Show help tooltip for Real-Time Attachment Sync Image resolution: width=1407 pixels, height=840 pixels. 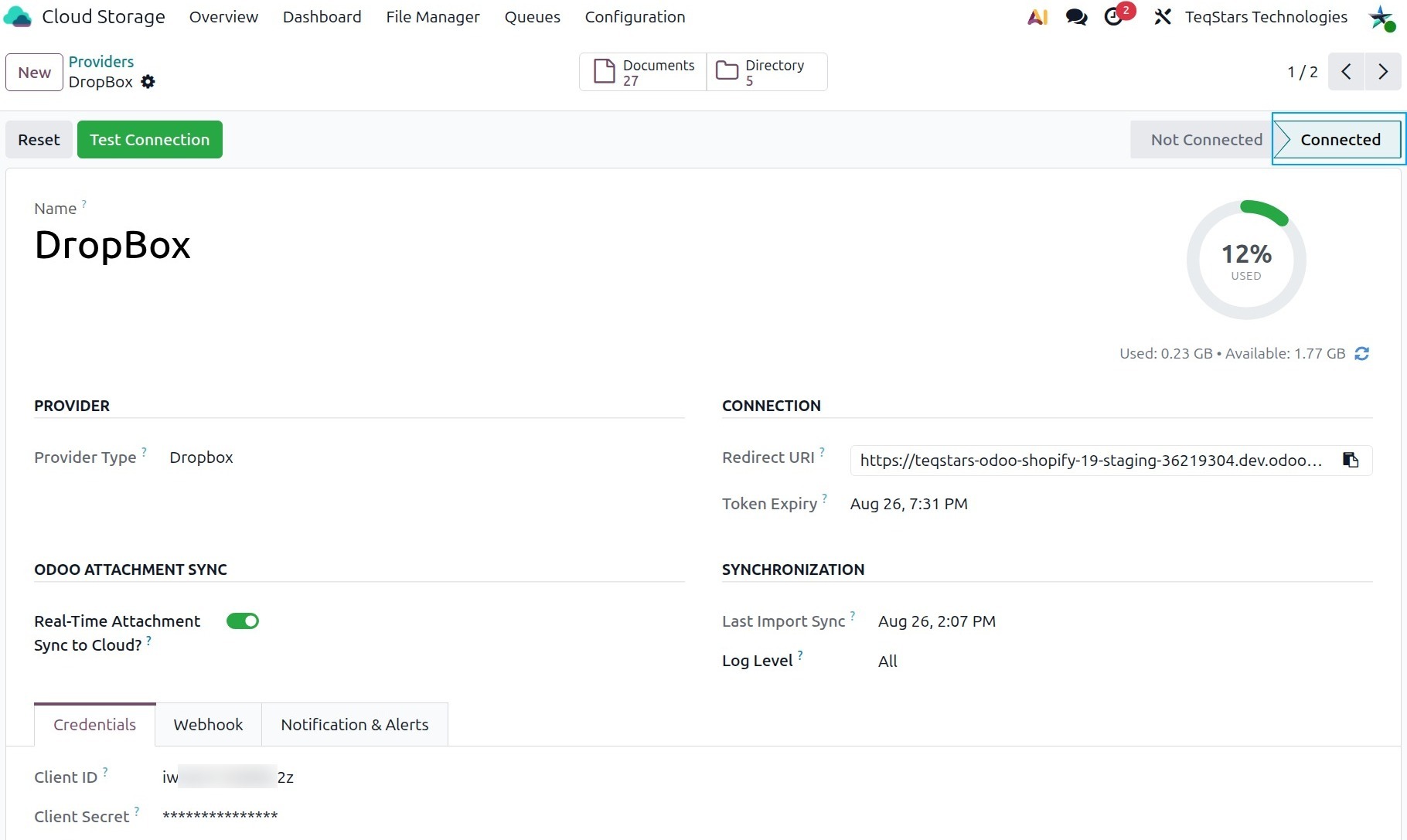click(x=148, y=640)
